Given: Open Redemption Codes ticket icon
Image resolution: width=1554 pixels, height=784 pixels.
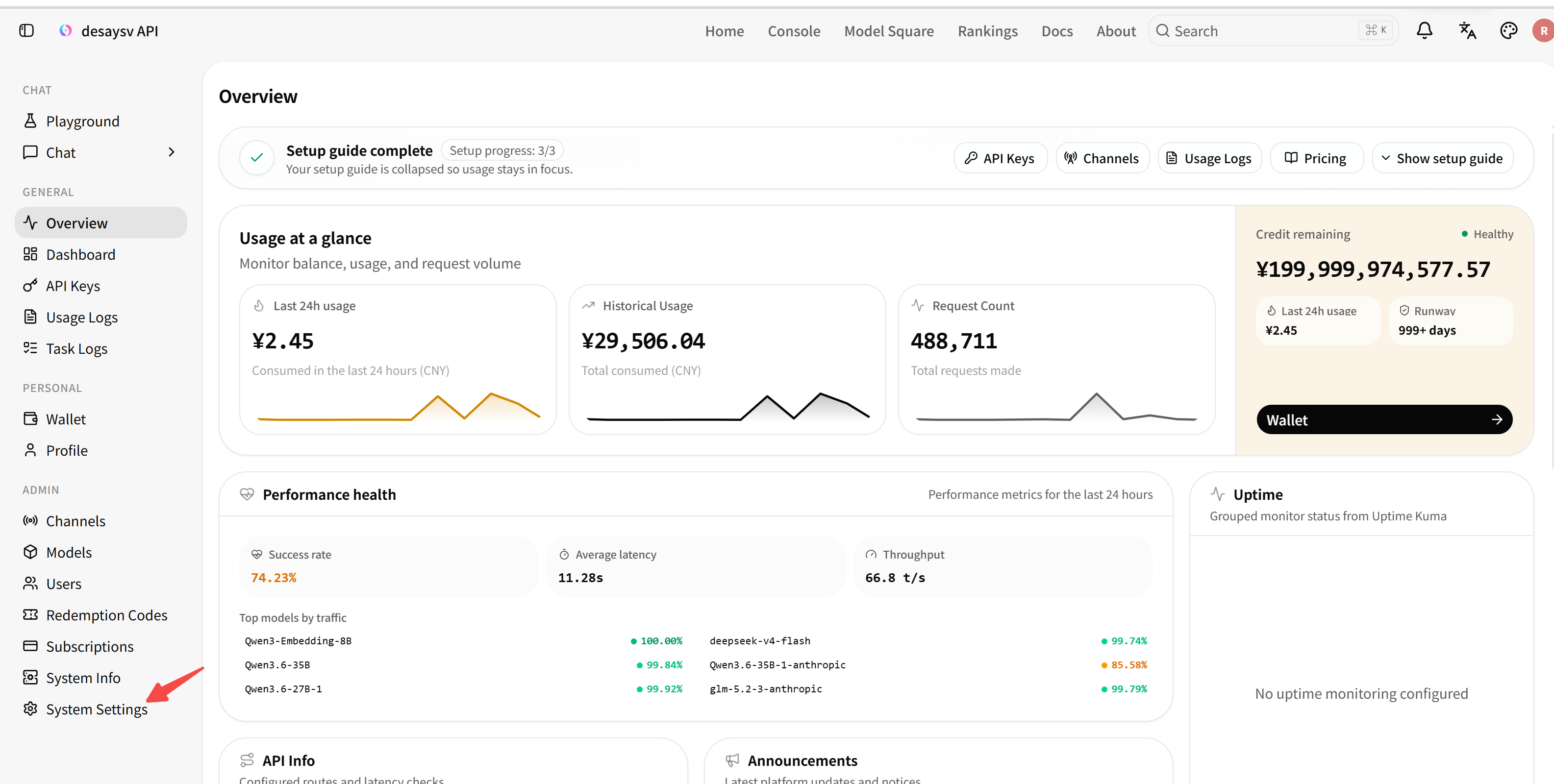Looking at the screenshot, I should pyautogui.click(x=30, y=615).
